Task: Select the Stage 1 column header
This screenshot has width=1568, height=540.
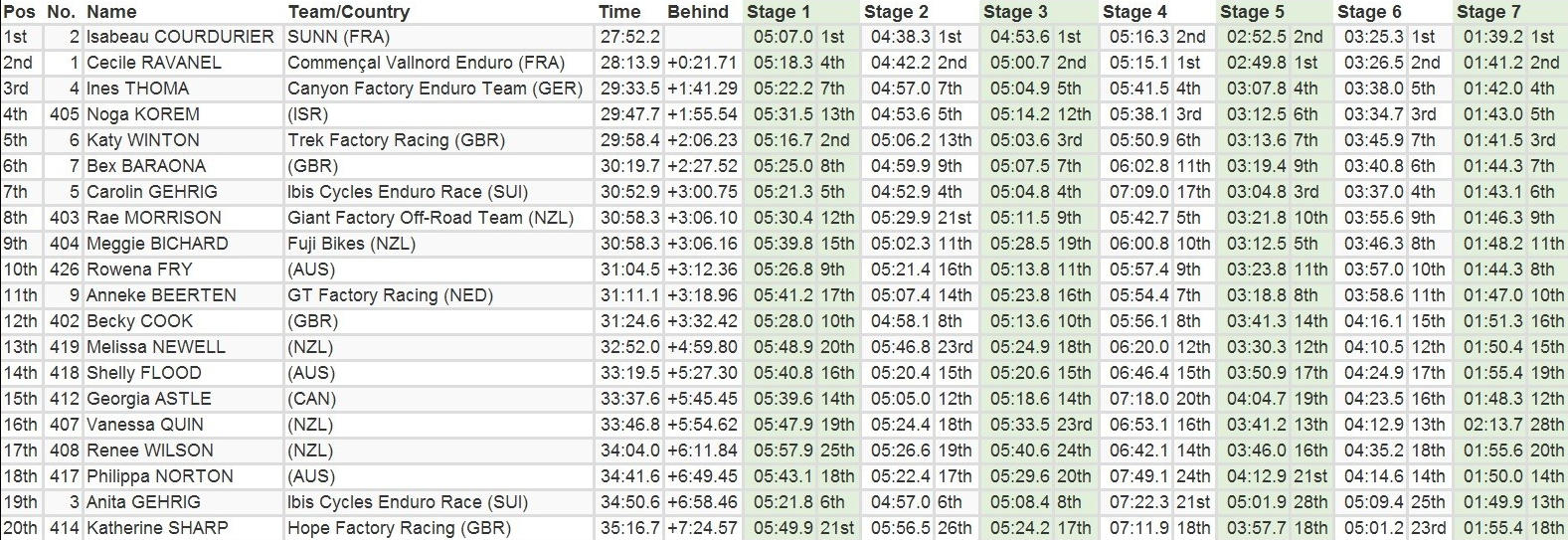Action: [x=778, y=12]
